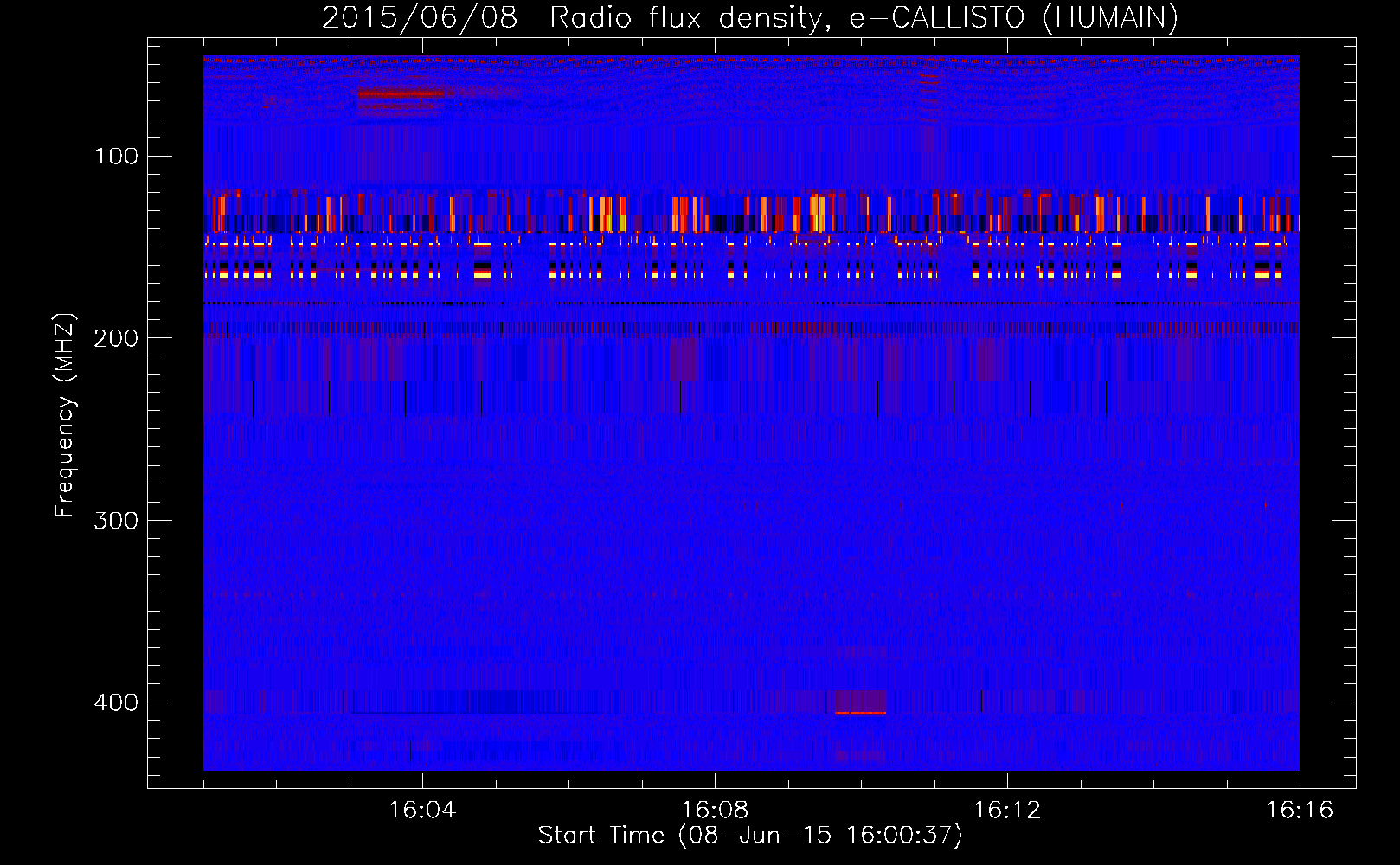The width and height of the screenshot is (1400, 865).
Task: Click the 200 frequency tick label
Action: [117, 337]
